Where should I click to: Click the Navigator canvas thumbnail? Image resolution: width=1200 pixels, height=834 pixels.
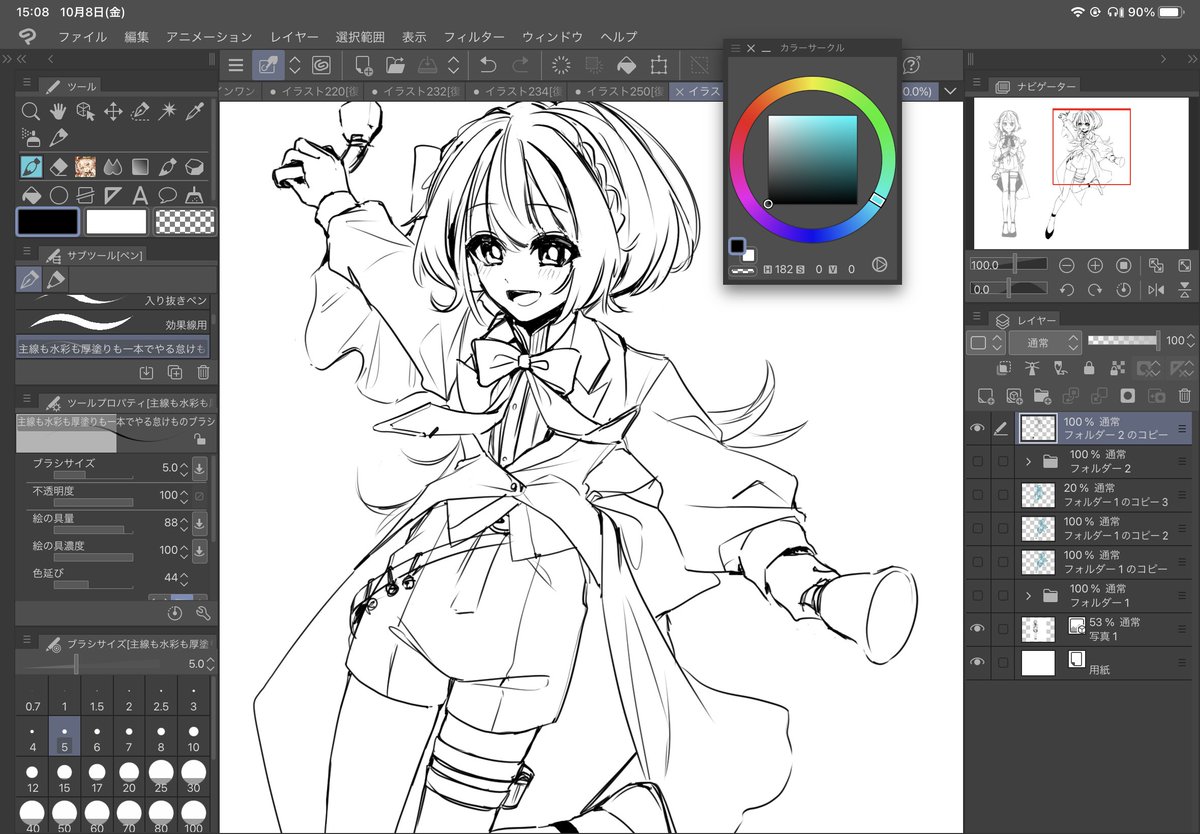pyautogui.click(x=1081, y=172)
